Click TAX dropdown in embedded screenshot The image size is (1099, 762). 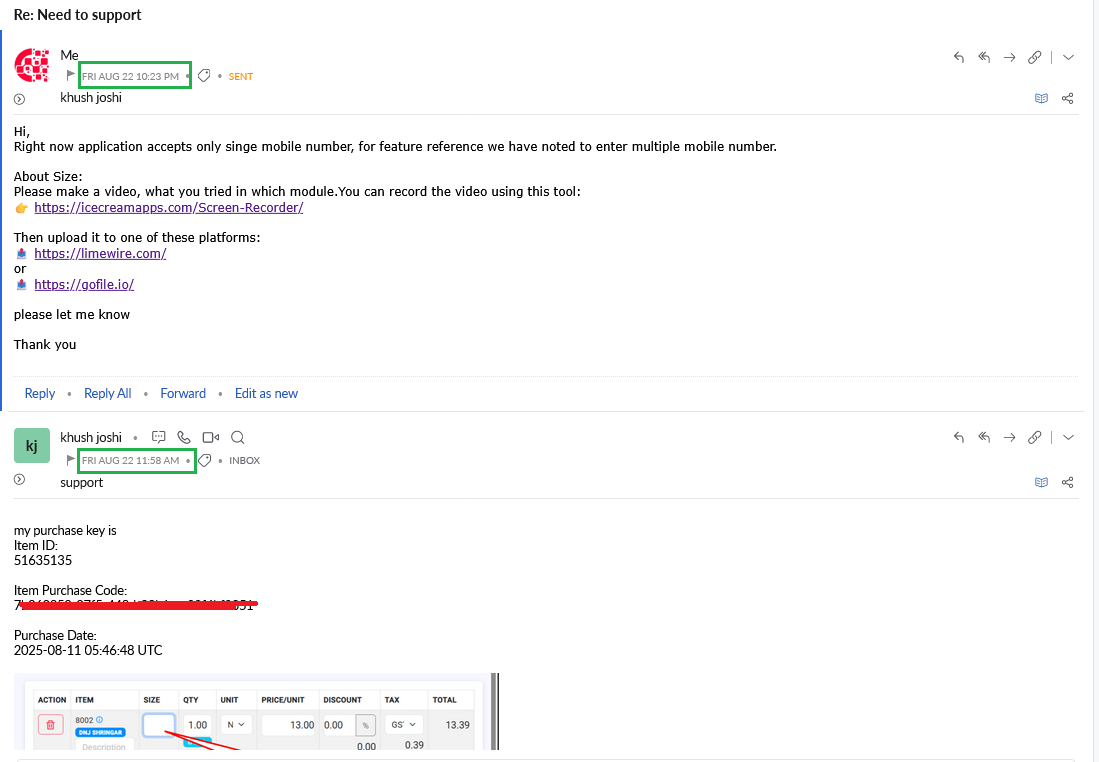click(404, 725)
